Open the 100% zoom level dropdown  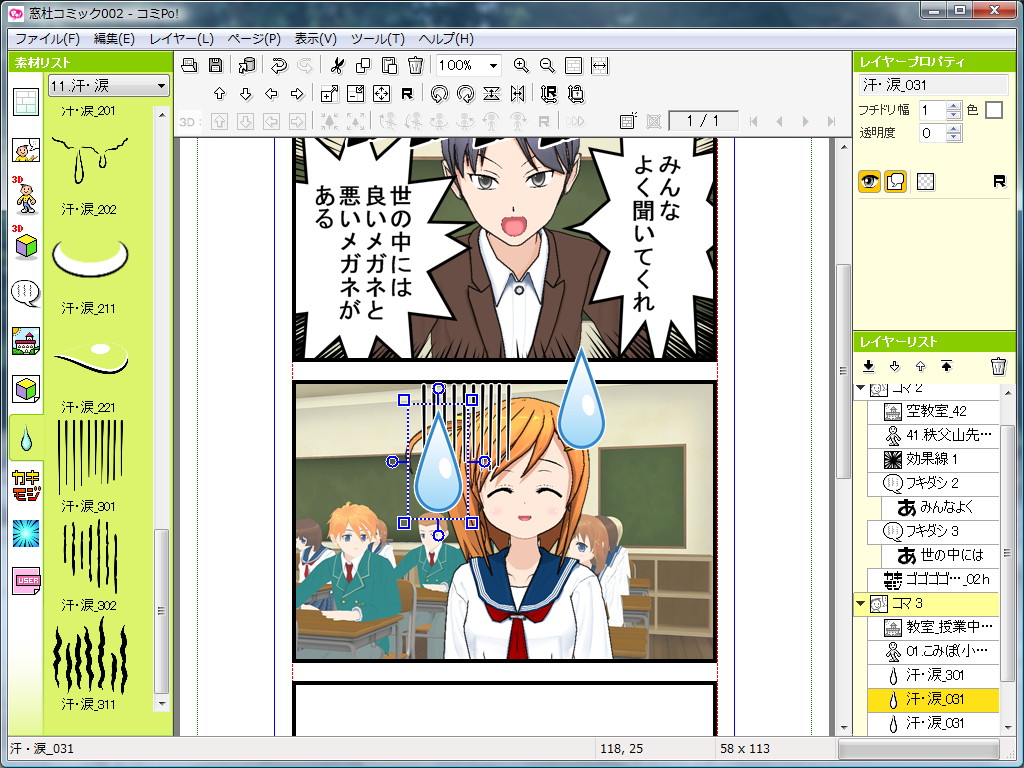coord(493,65)
